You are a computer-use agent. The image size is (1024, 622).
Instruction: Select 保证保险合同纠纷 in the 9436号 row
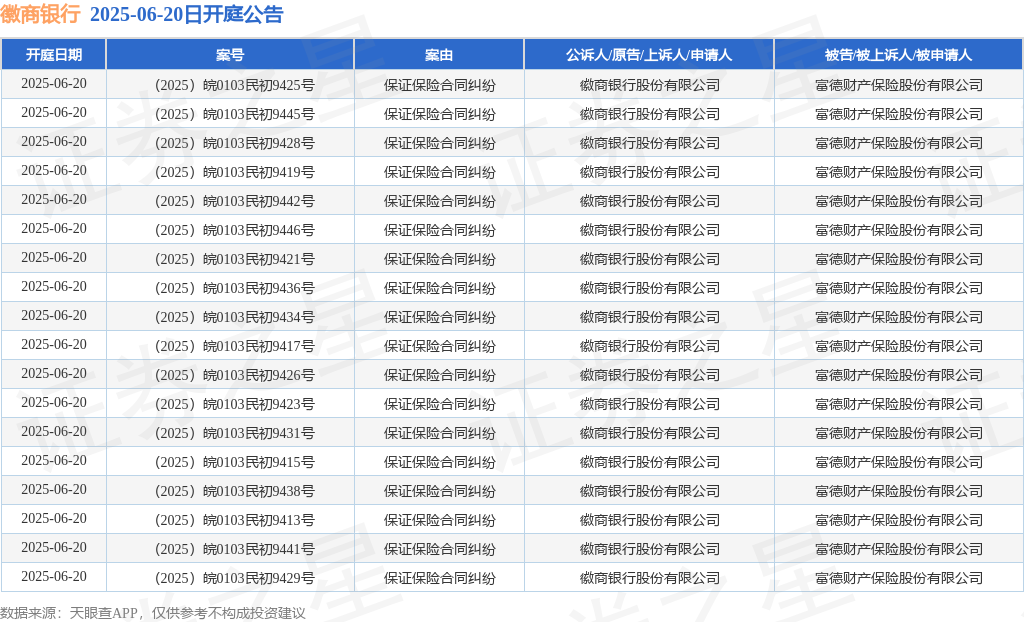[x=440, y=288]
